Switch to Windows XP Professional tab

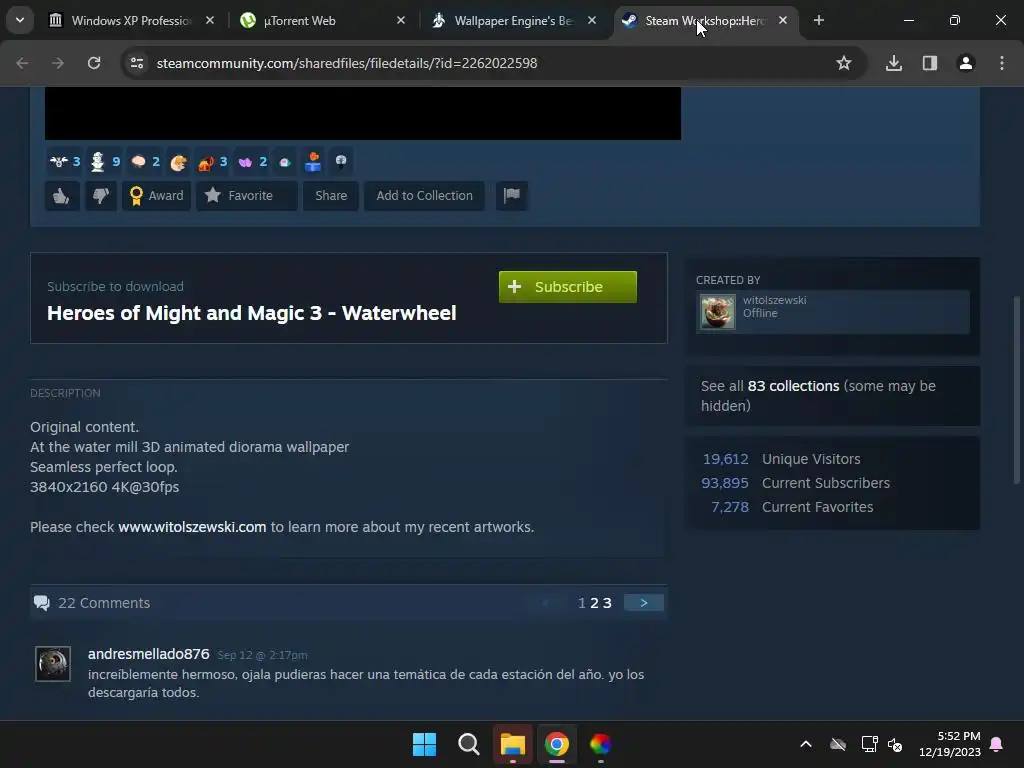[131, 21]
